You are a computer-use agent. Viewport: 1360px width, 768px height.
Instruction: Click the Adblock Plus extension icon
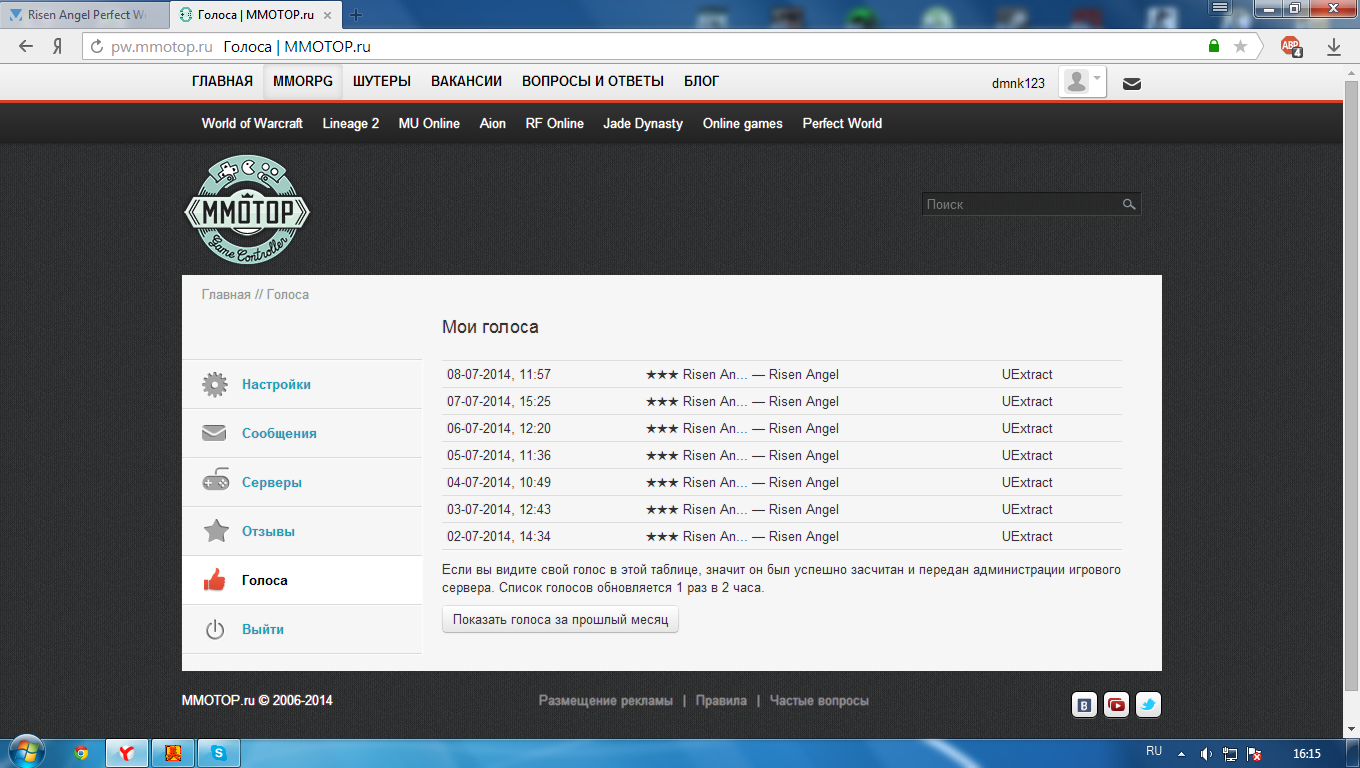click(x=1292, y=46)
